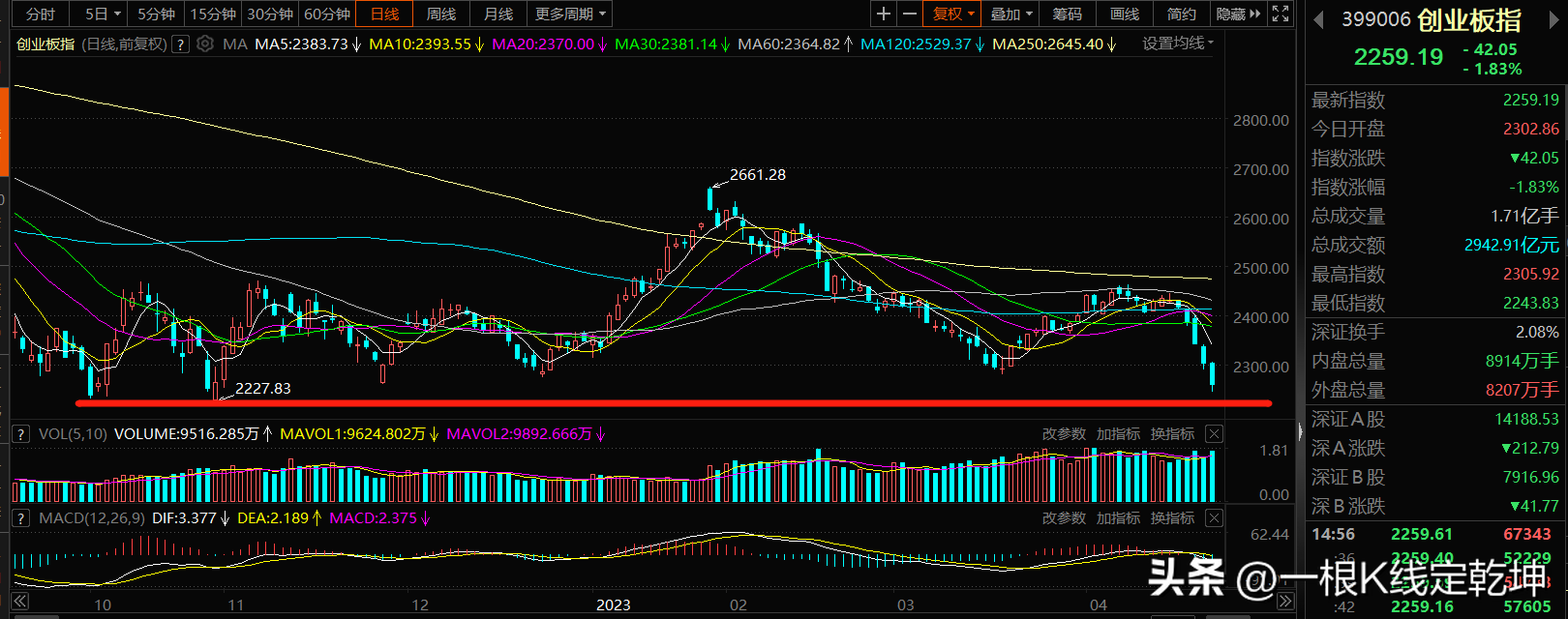This screenshot has width=1568, height=619.
Task: Click the 隐藏 hide panel toggle
Action: [x=1239, y=14]
